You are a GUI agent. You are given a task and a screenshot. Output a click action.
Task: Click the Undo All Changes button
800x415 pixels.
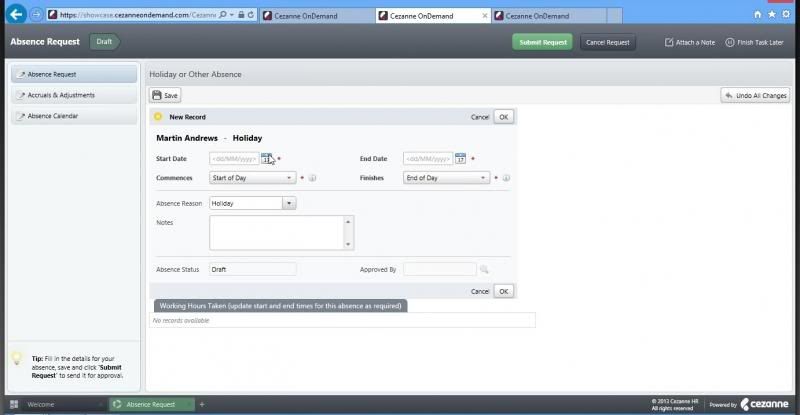tap(756, 95)
